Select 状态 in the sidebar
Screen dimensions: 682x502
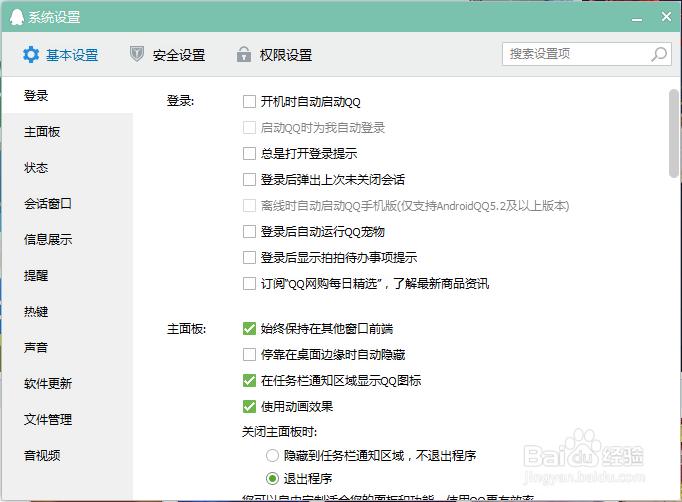coord(67,167)
